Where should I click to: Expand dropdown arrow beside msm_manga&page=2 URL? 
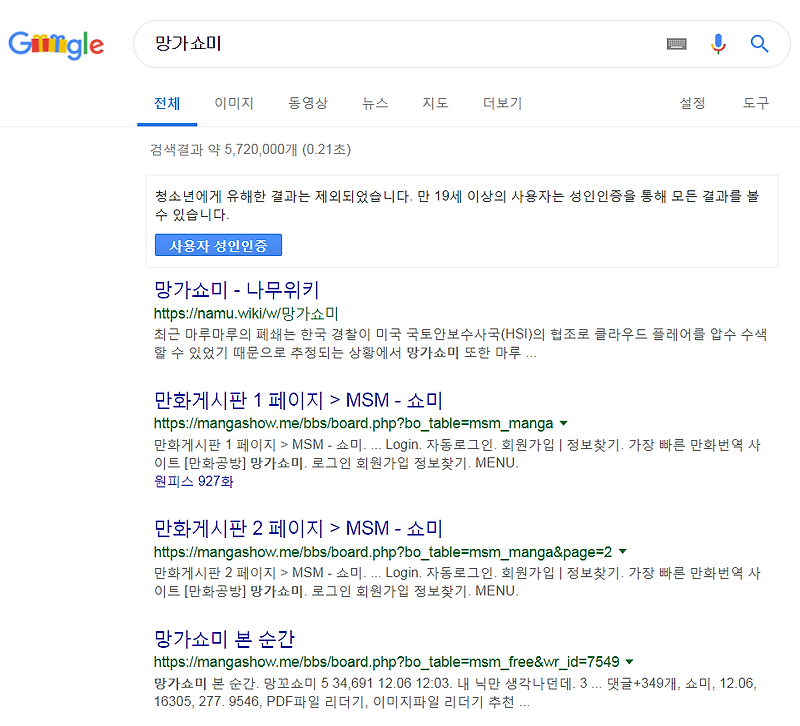click(x=622, y=552)
